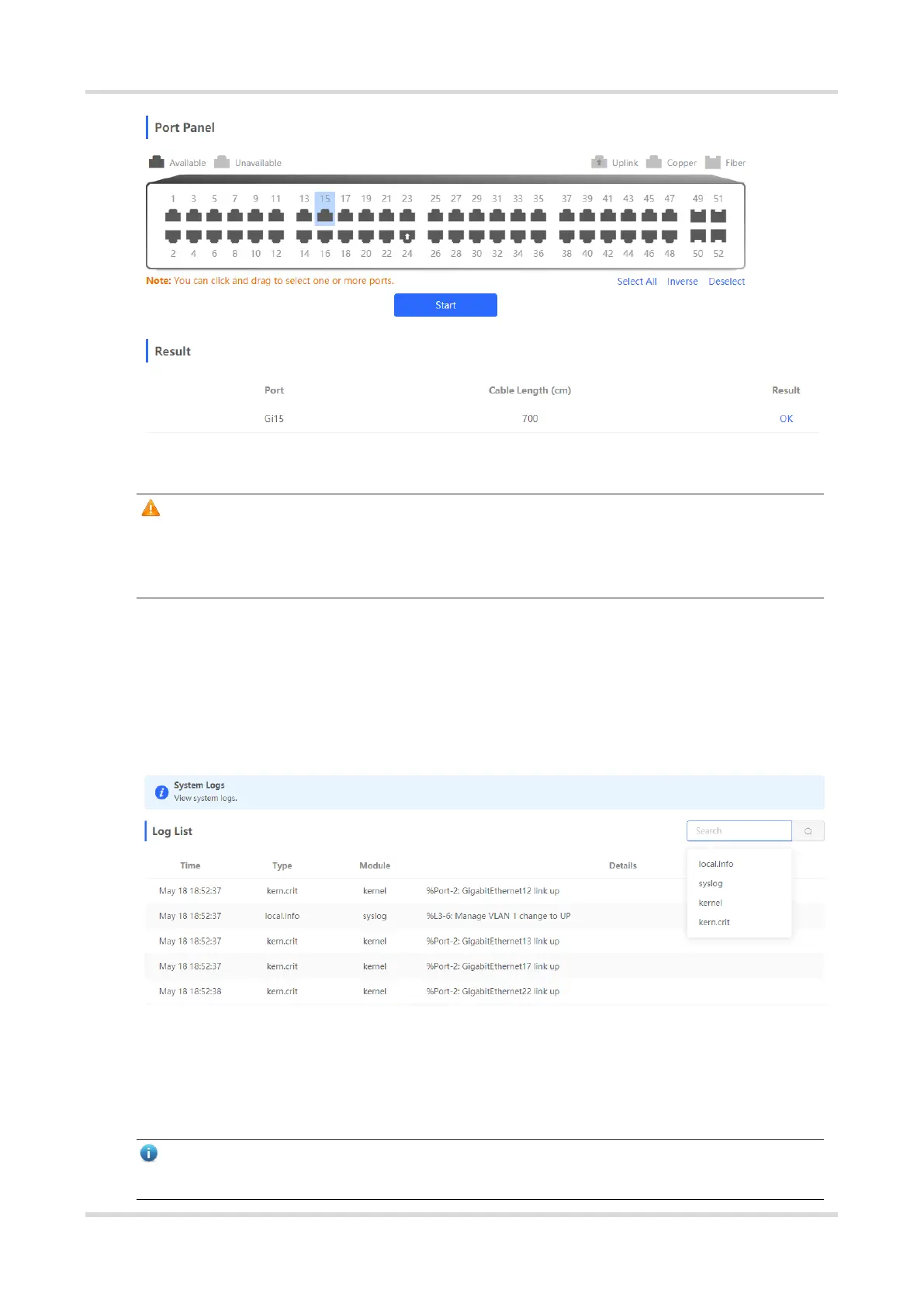Click port 24 uplink icon
This screenshot has height=1307, width=924.
407,236
